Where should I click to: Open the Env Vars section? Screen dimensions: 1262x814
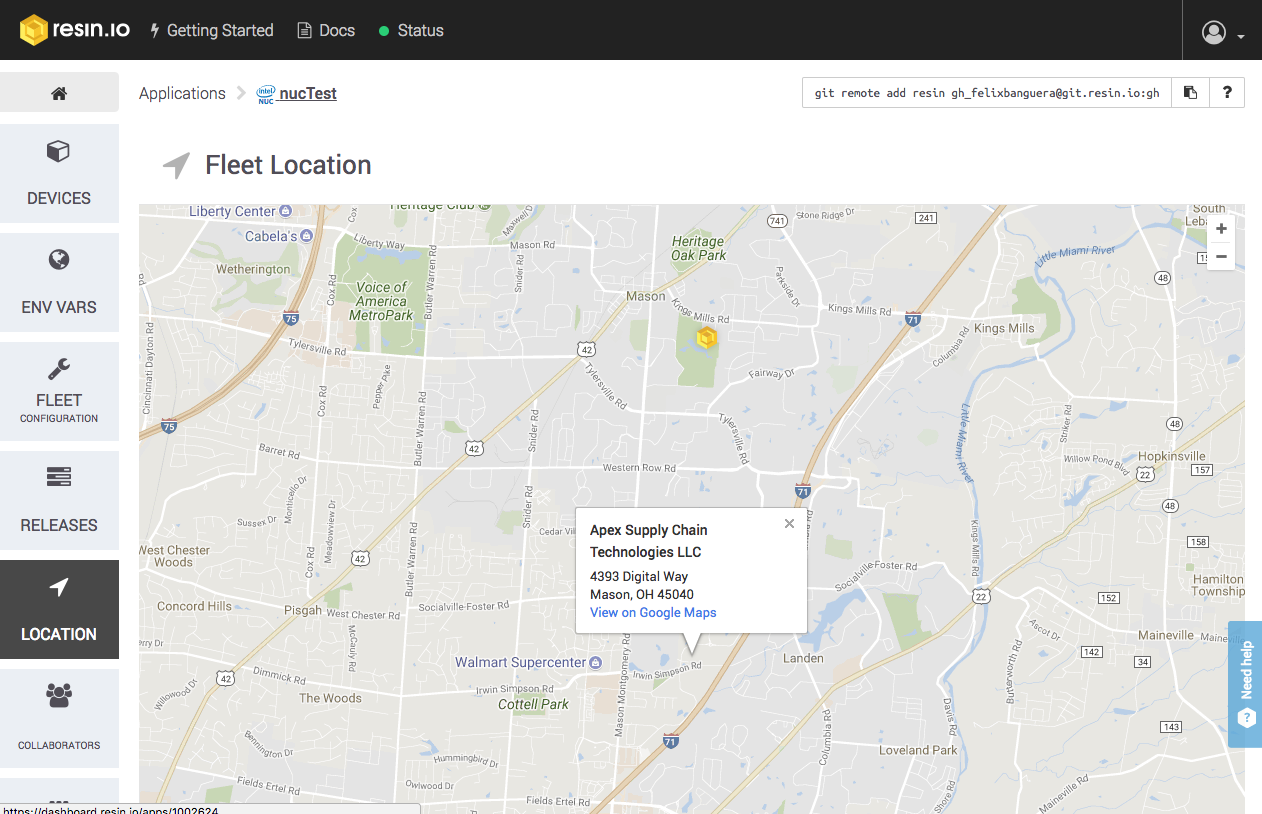click(x=59, y=282)
